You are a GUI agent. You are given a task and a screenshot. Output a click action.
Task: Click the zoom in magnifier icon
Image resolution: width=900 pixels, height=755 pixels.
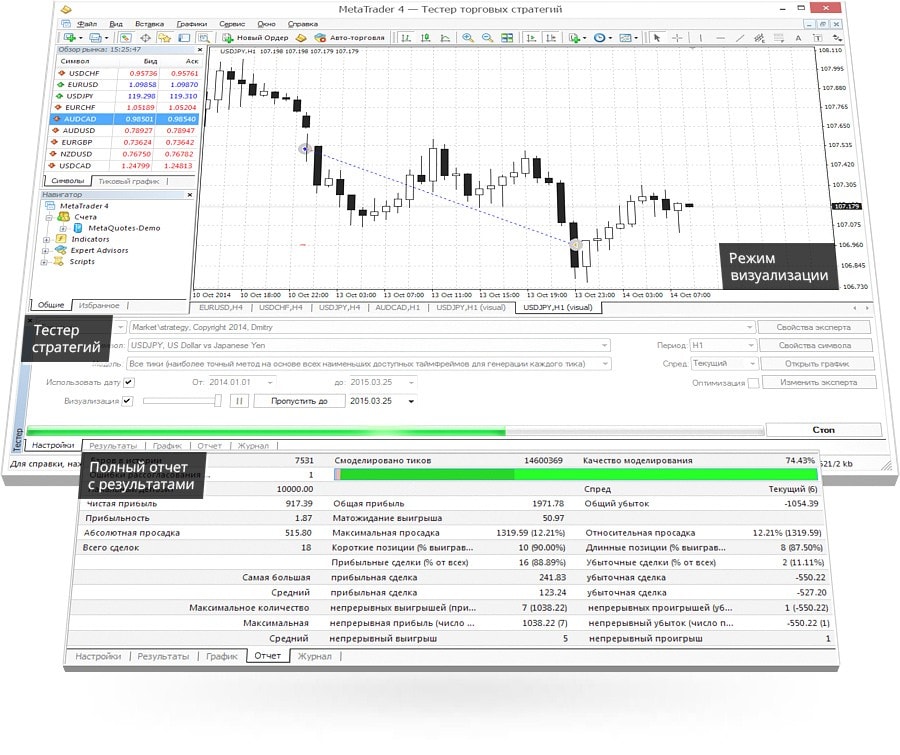(x=467, y=38)
